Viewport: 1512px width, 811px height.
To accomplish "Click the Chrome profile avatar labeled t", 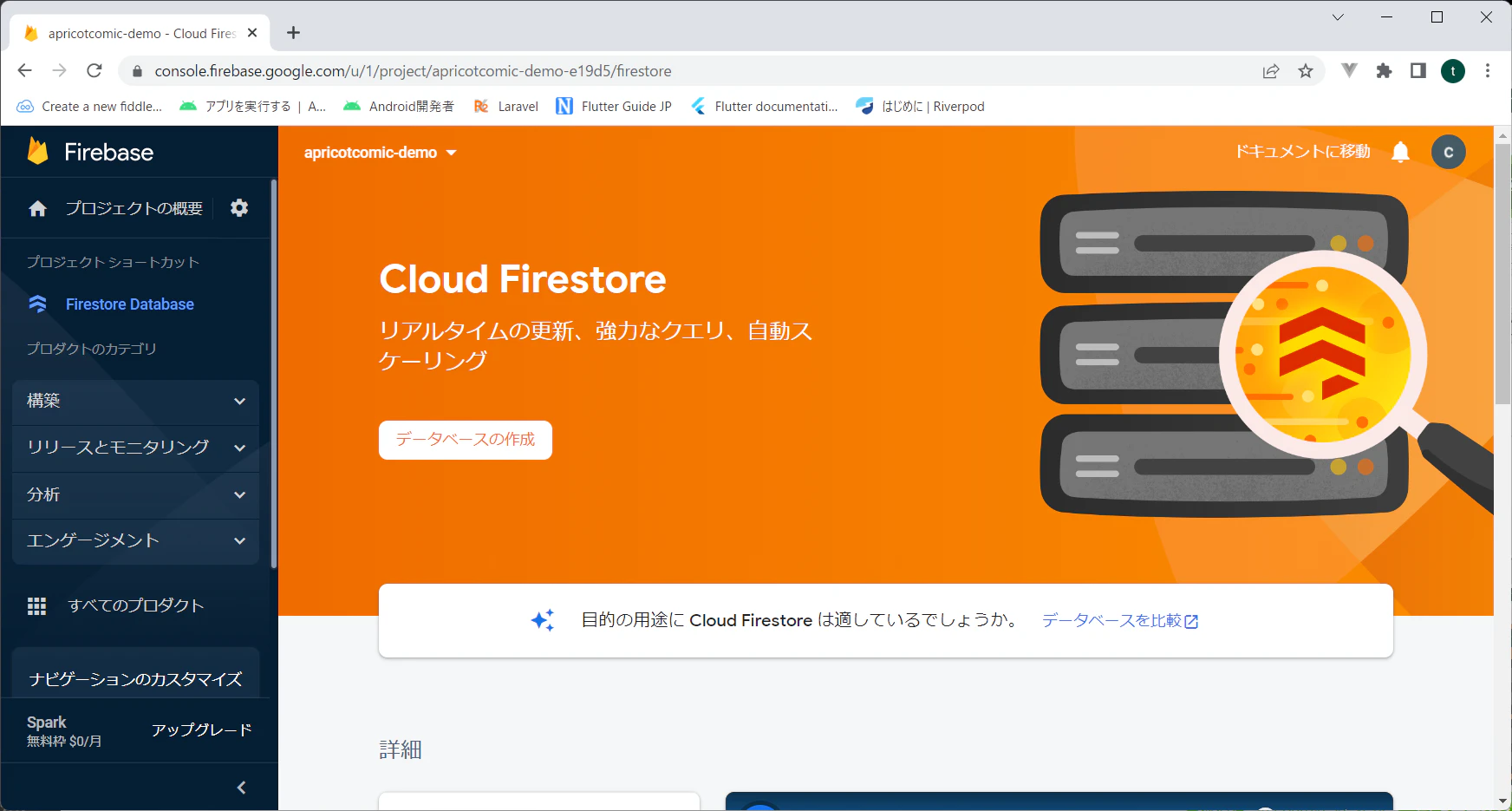I will point(1453,71).
